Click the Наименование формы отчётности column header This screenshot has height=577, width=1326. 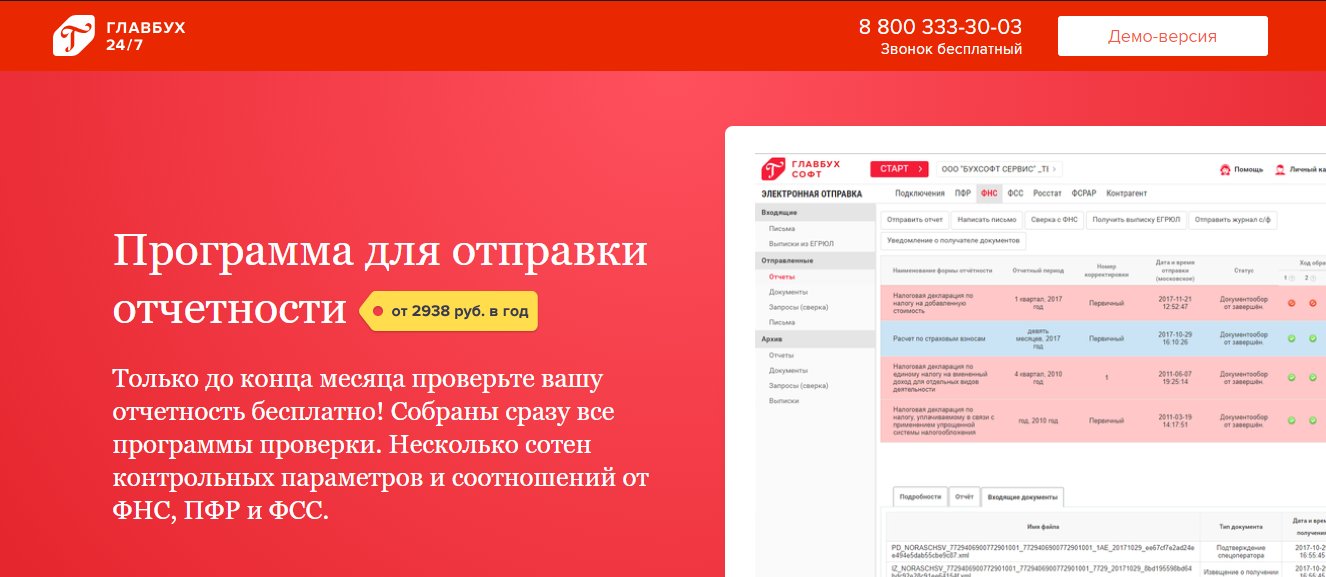pyautogui.click(x=943, y=271)
